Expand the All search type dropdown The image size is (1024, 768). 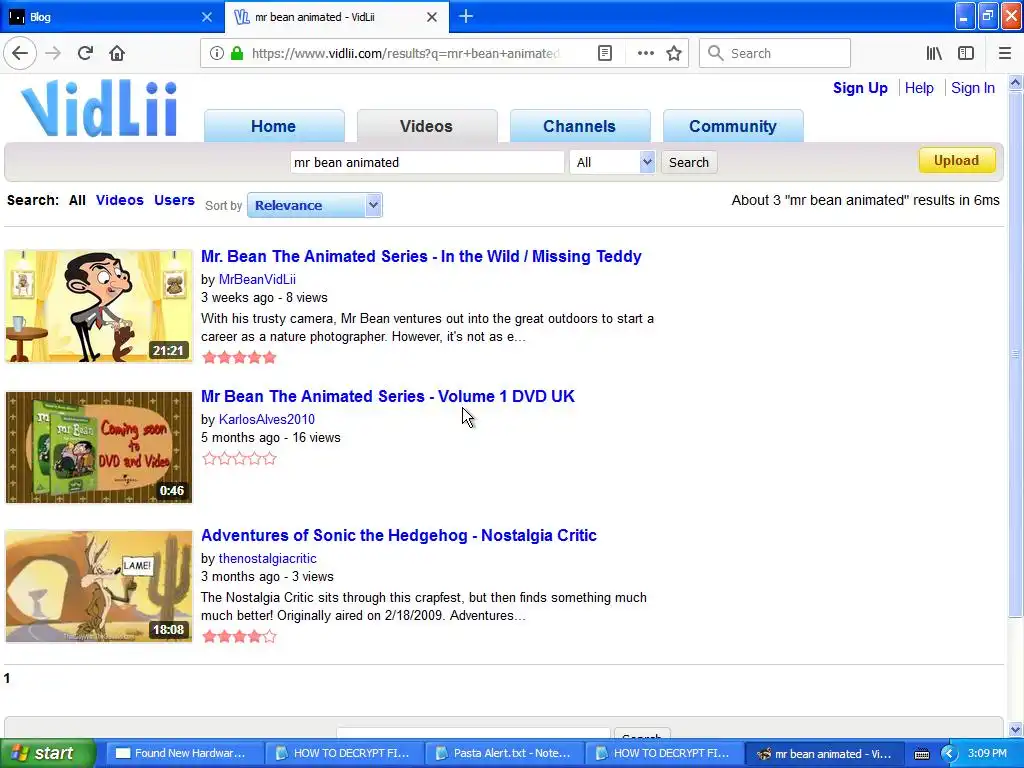(x=612, y=162)
